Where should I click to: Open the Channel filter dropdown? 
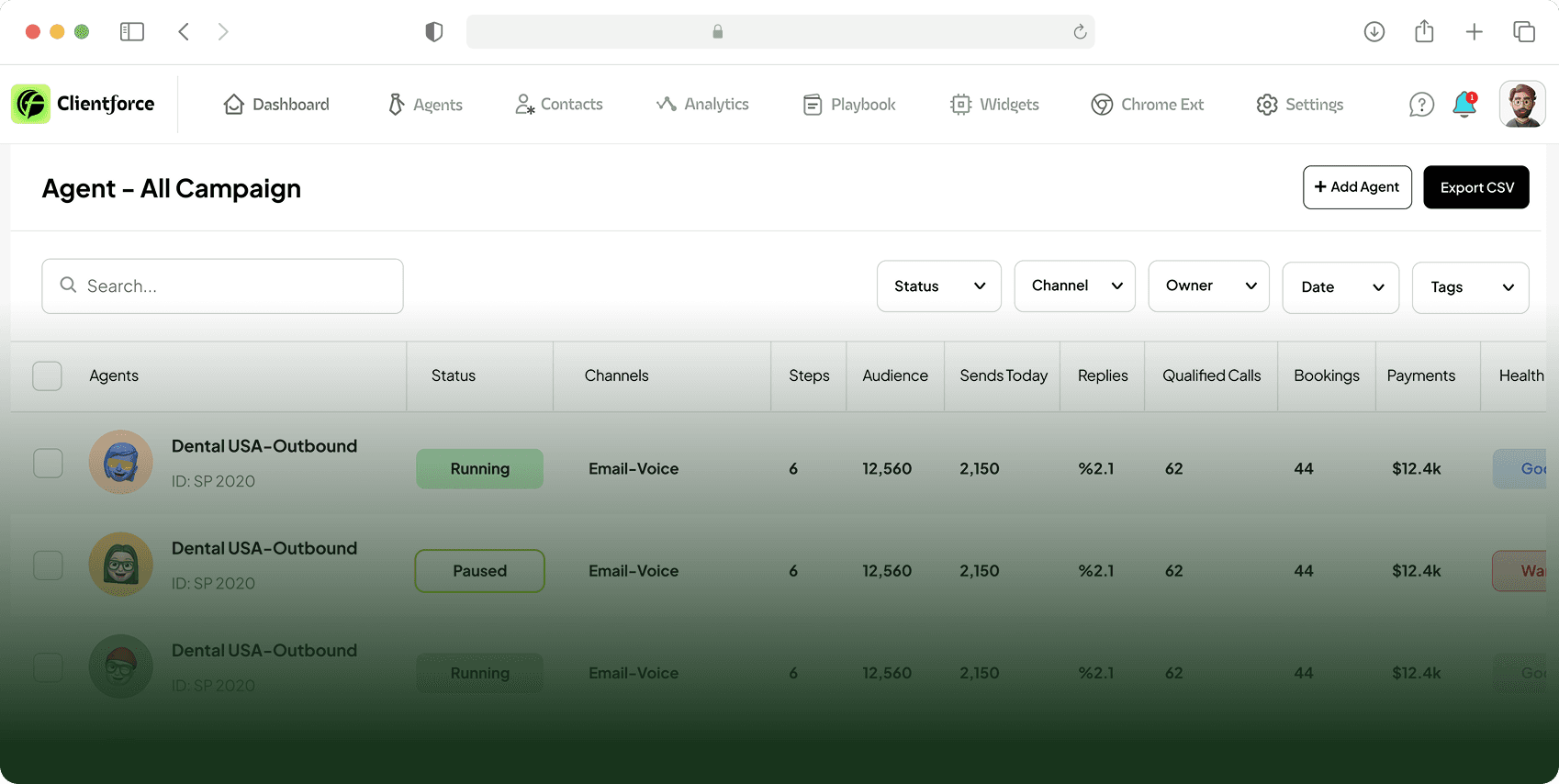pyautogui.click(x=1074, y=286)
